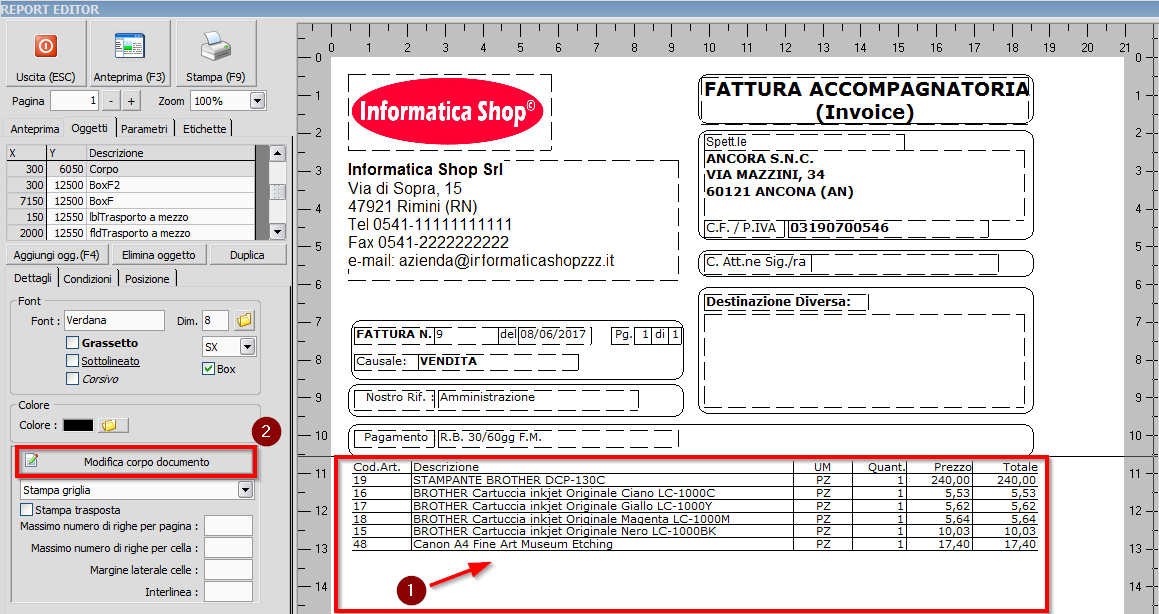1159x614 pixels.
Task: Click the Elimina oggetto button
Action: [159, 255]
